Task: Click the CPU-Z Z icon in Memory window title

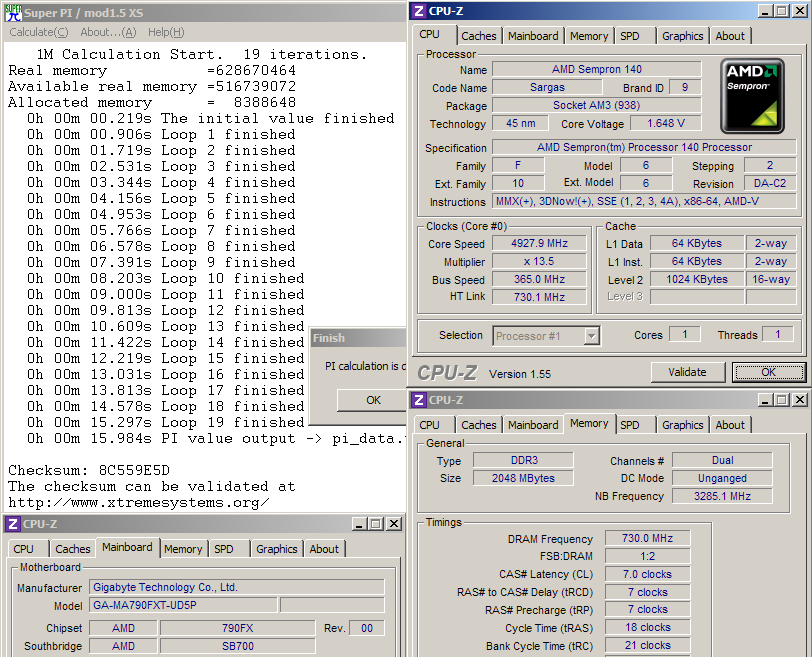Action: point(419,400)
